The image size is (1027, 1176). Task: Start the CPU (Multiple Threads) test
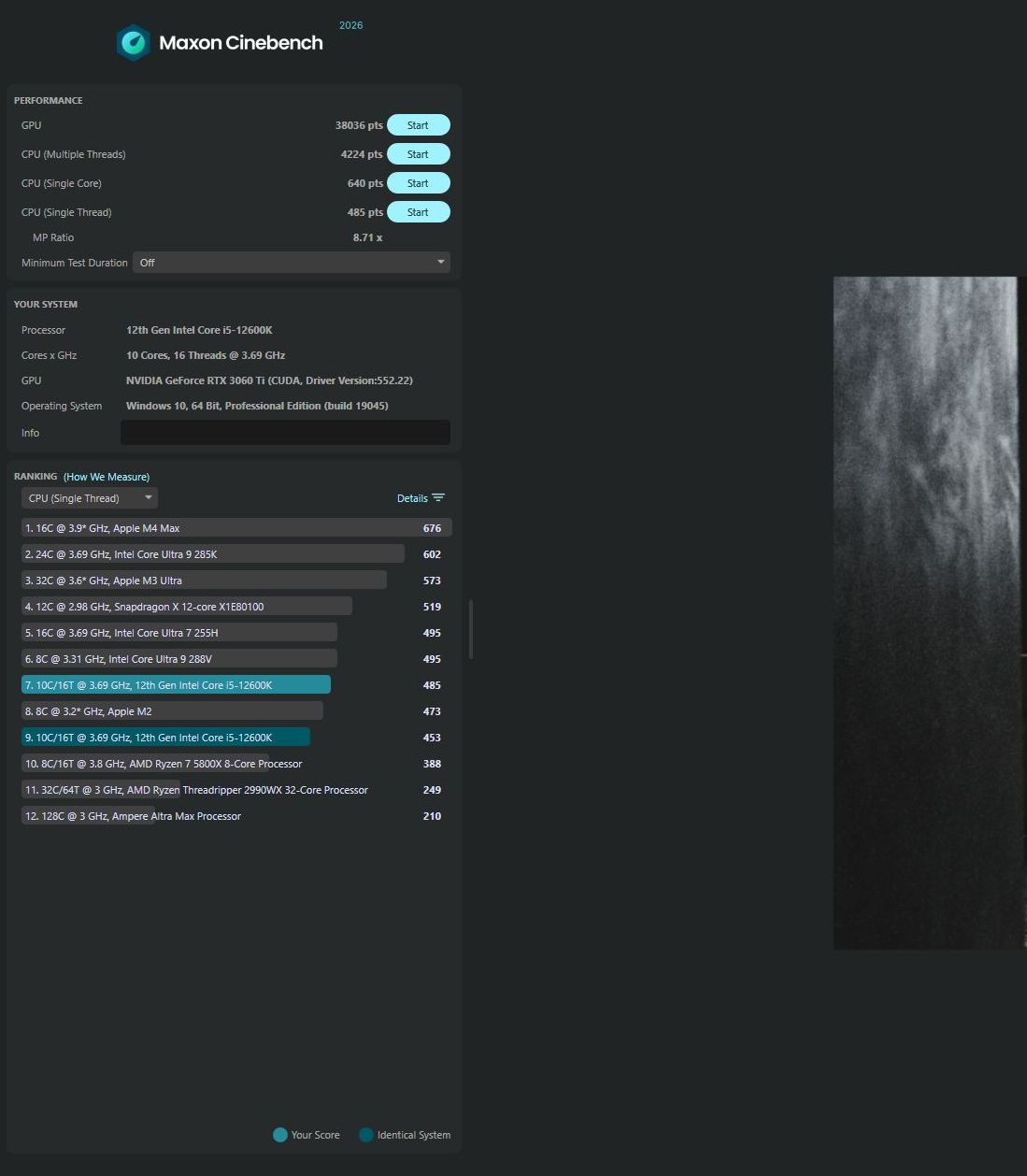pyautogui.click(x=419, y=154)
